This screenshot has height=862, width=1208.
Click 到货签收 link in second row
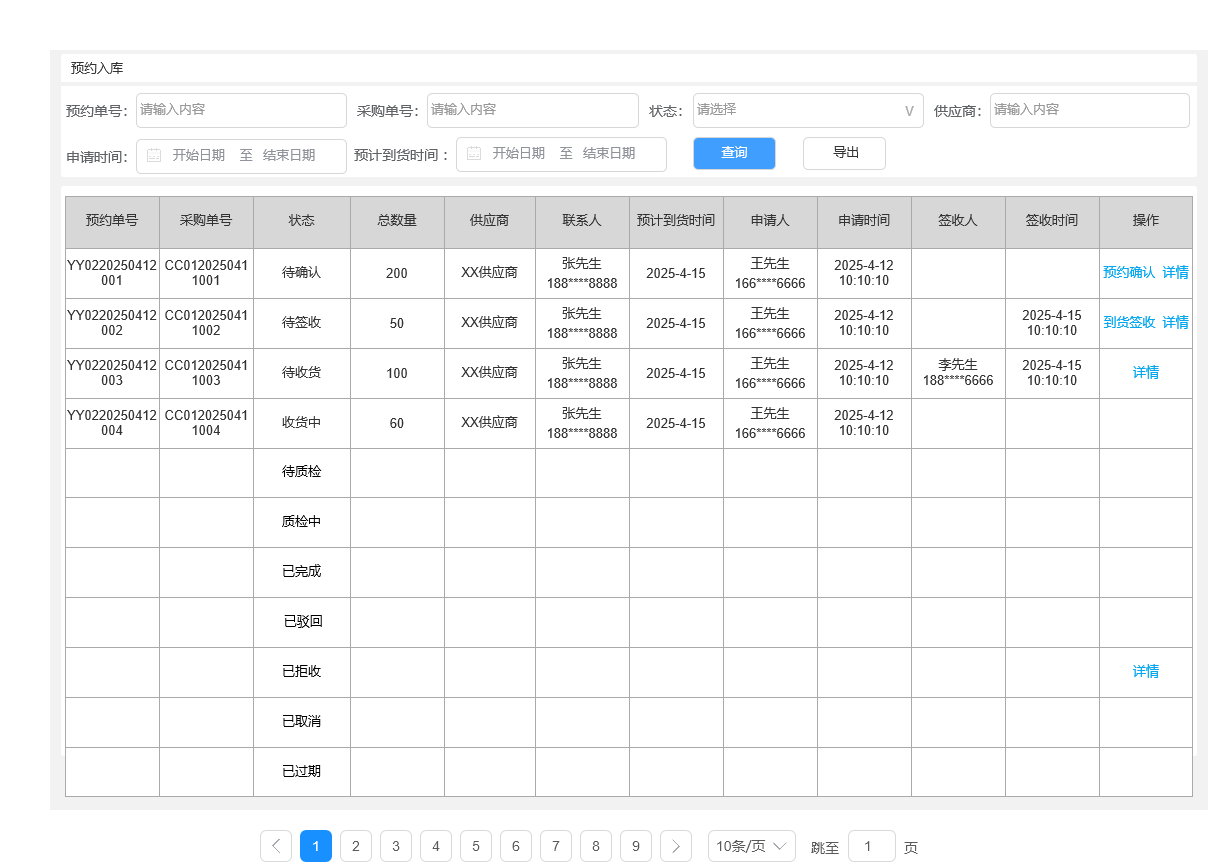coord(1129,322)
